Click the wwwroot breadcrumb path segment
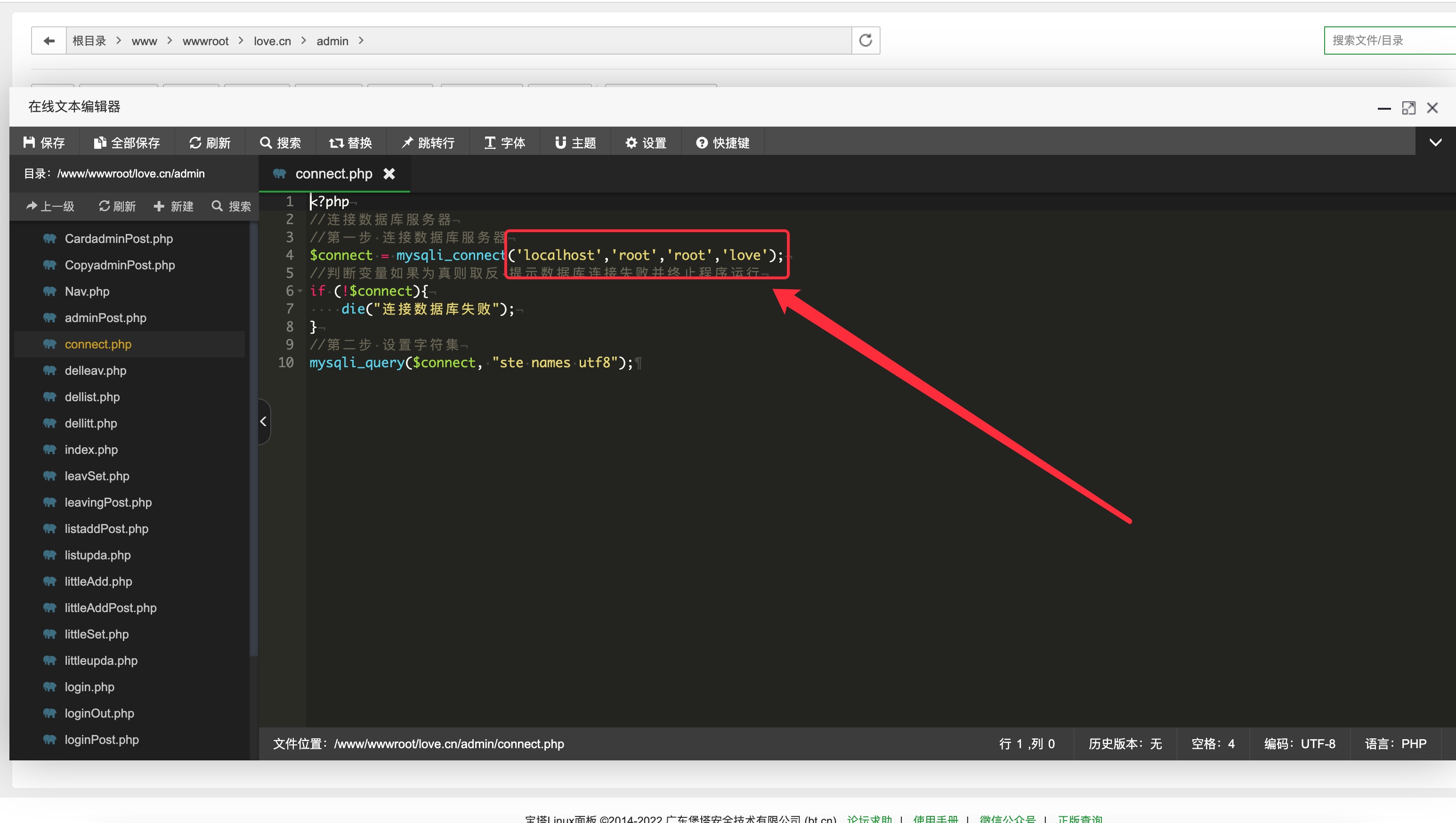Viewport: 1456px width, 823px height. [205, 40]
